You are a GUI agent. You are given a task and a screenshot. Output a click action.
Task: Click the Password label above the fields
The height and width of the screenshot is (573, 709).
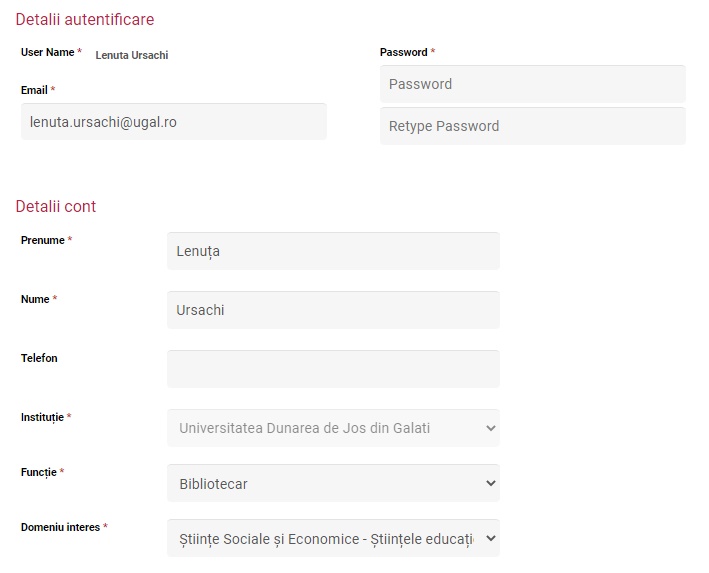(403, 52)
